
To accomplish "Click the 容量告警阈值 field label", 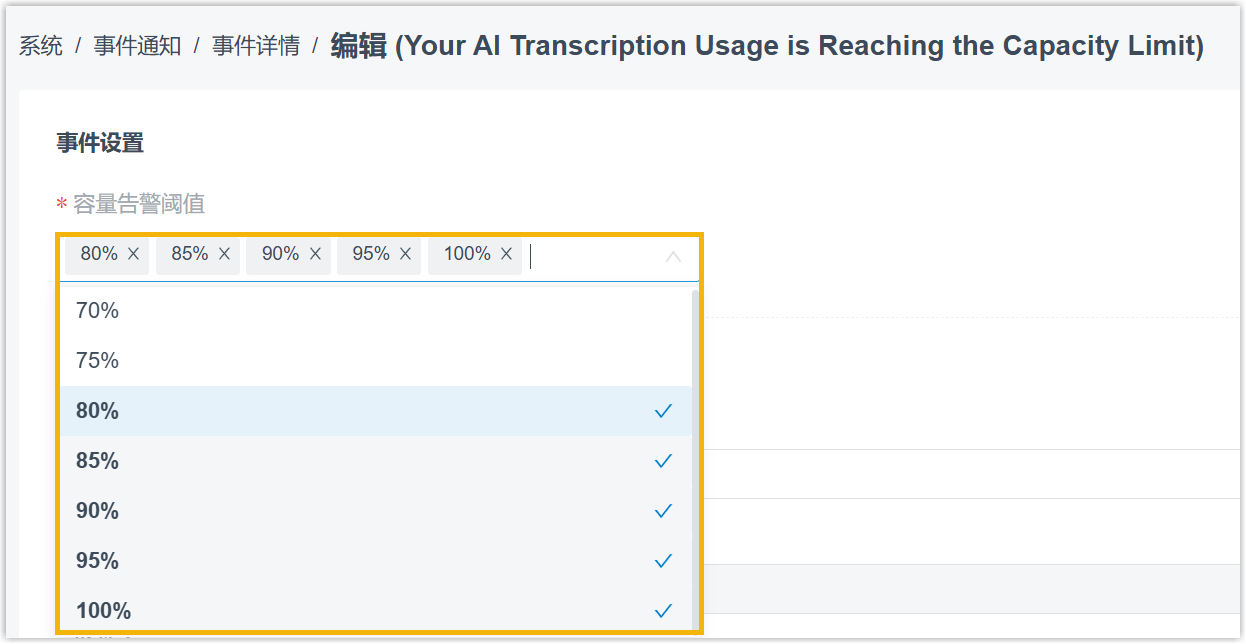I will [139, 204].
